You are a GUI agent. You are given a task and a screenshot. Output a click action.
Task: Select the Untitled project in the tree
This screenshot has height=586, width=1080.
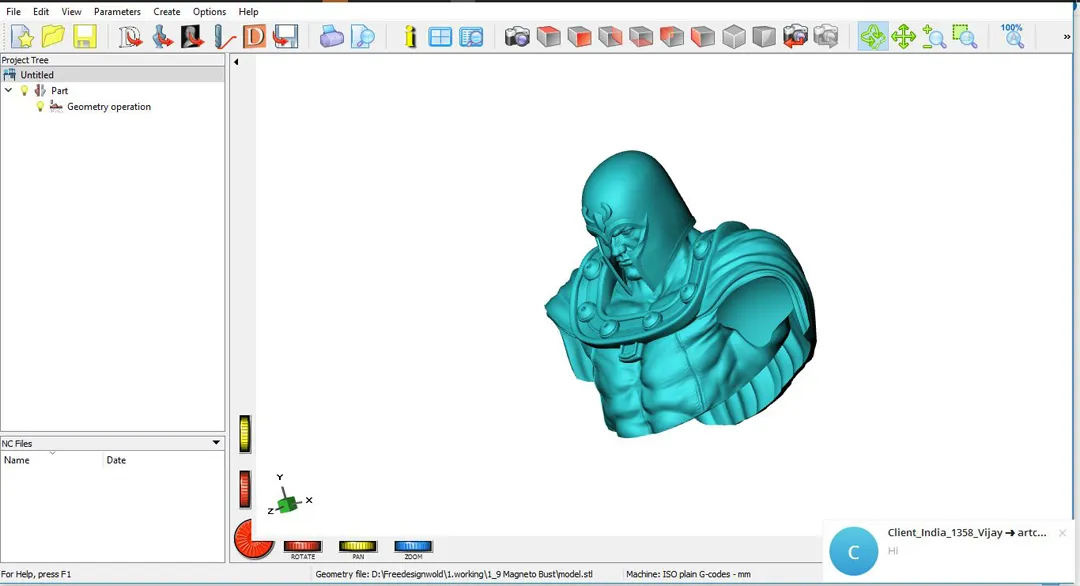click(37, 74)
